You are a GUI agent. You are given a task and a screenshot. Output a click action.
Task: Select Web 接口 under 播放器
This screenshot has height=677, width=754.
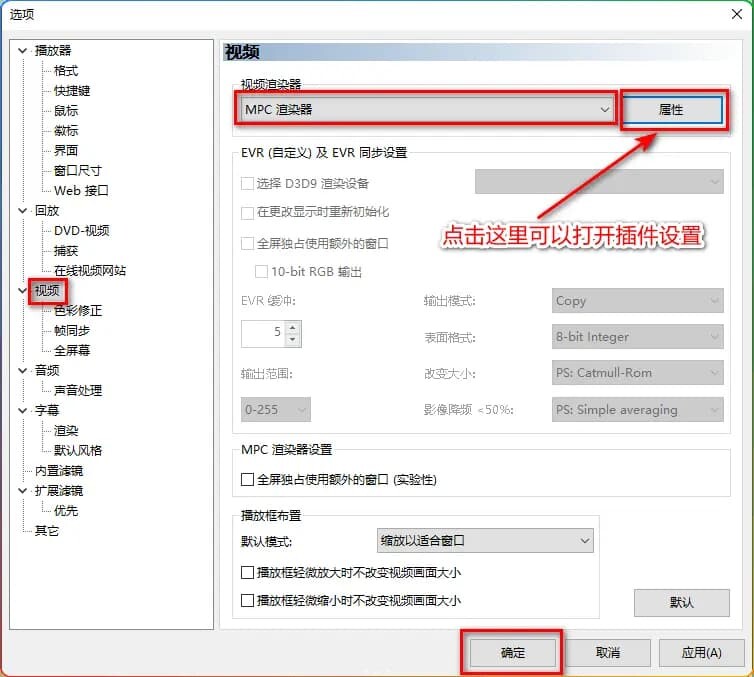[81, 191]
